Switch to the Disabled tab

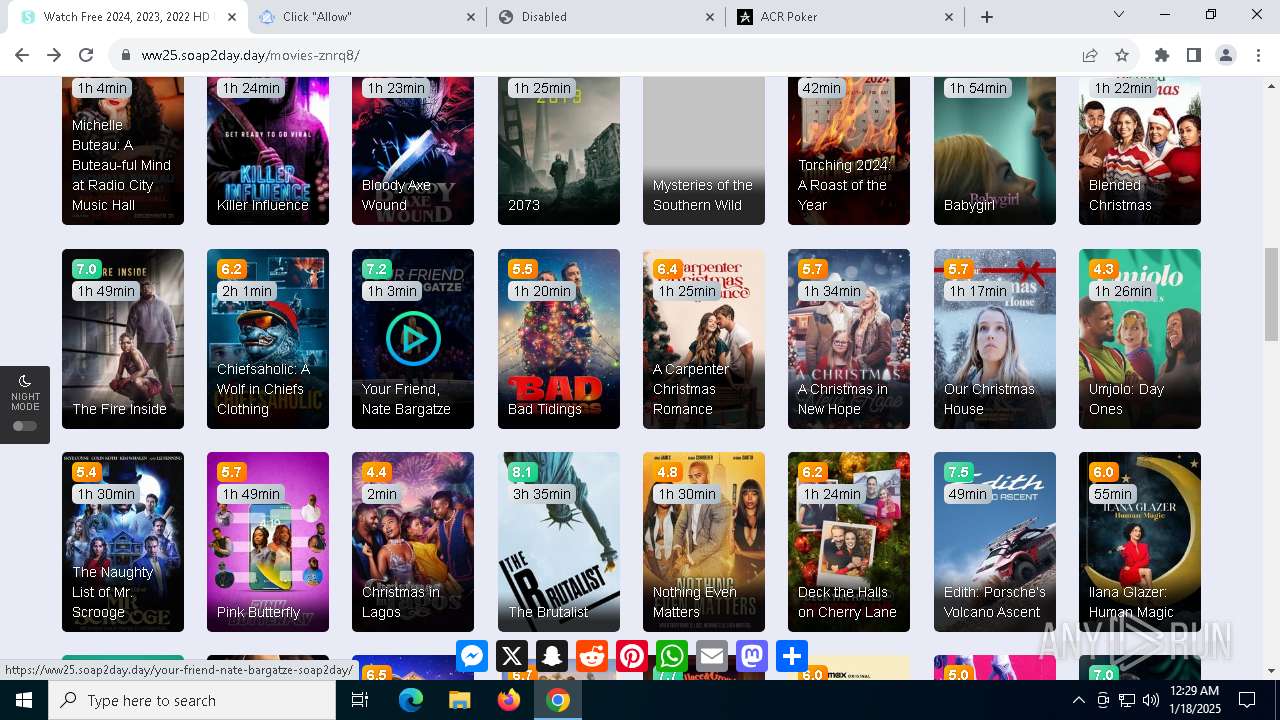tap(606, 16)
